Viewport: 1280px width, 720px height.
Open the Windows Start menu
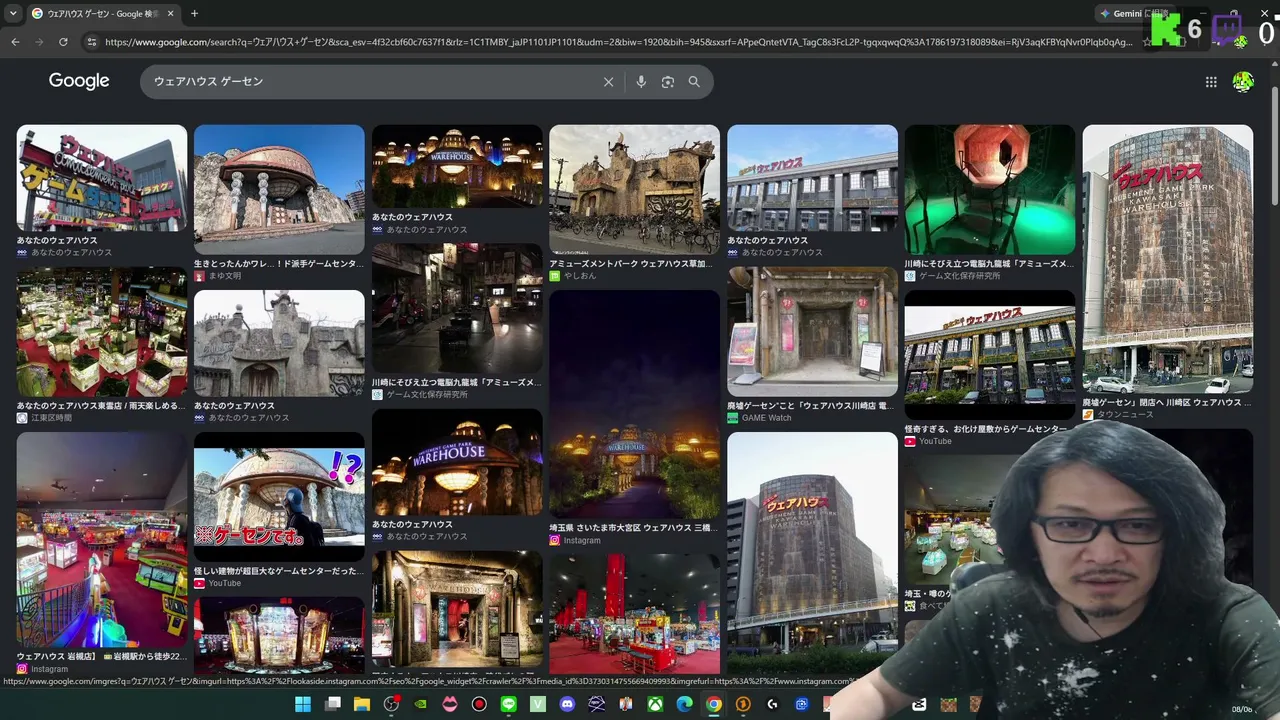303,704
